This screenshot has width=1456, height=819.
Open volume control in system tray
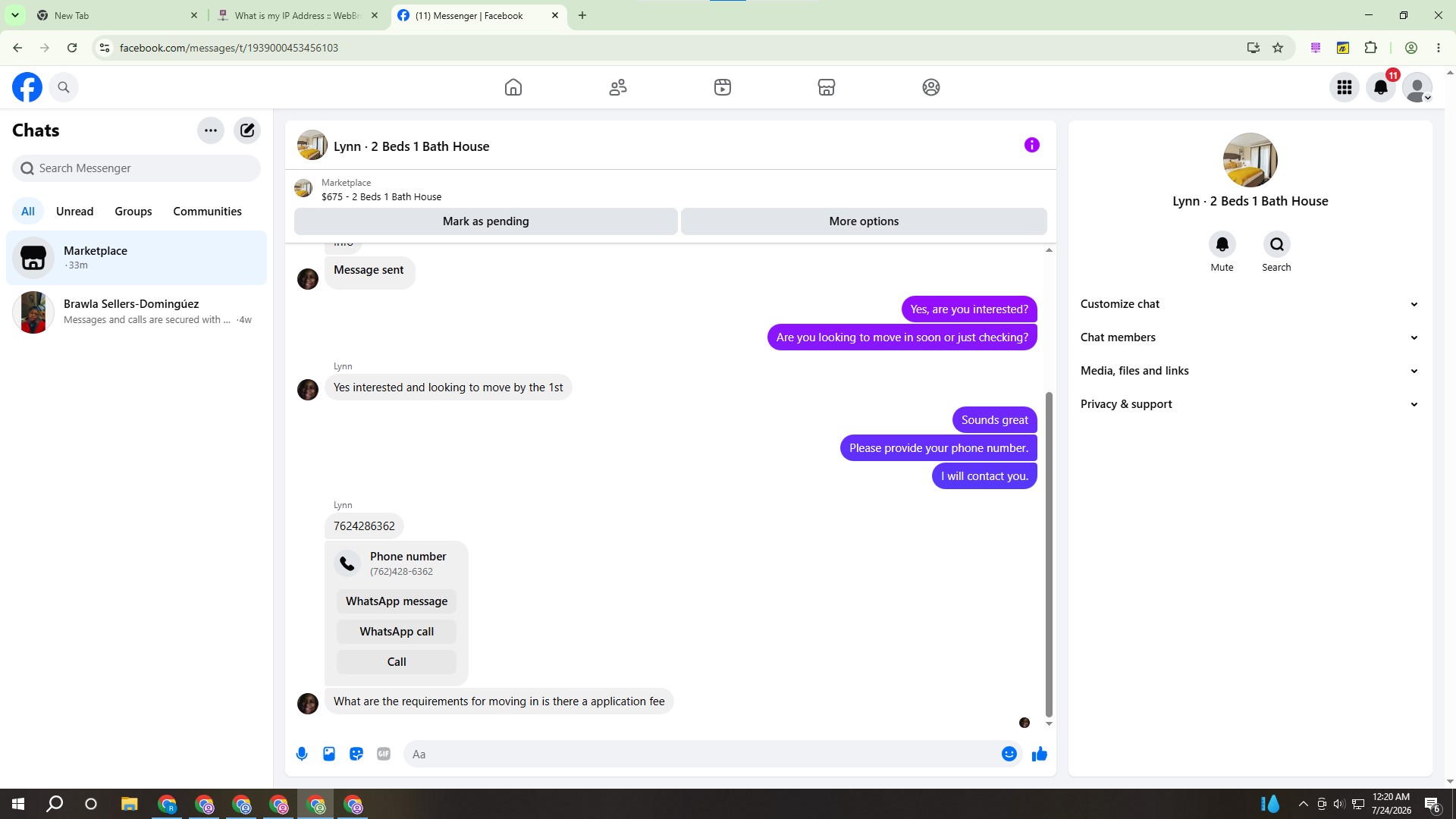(1339, 804)
